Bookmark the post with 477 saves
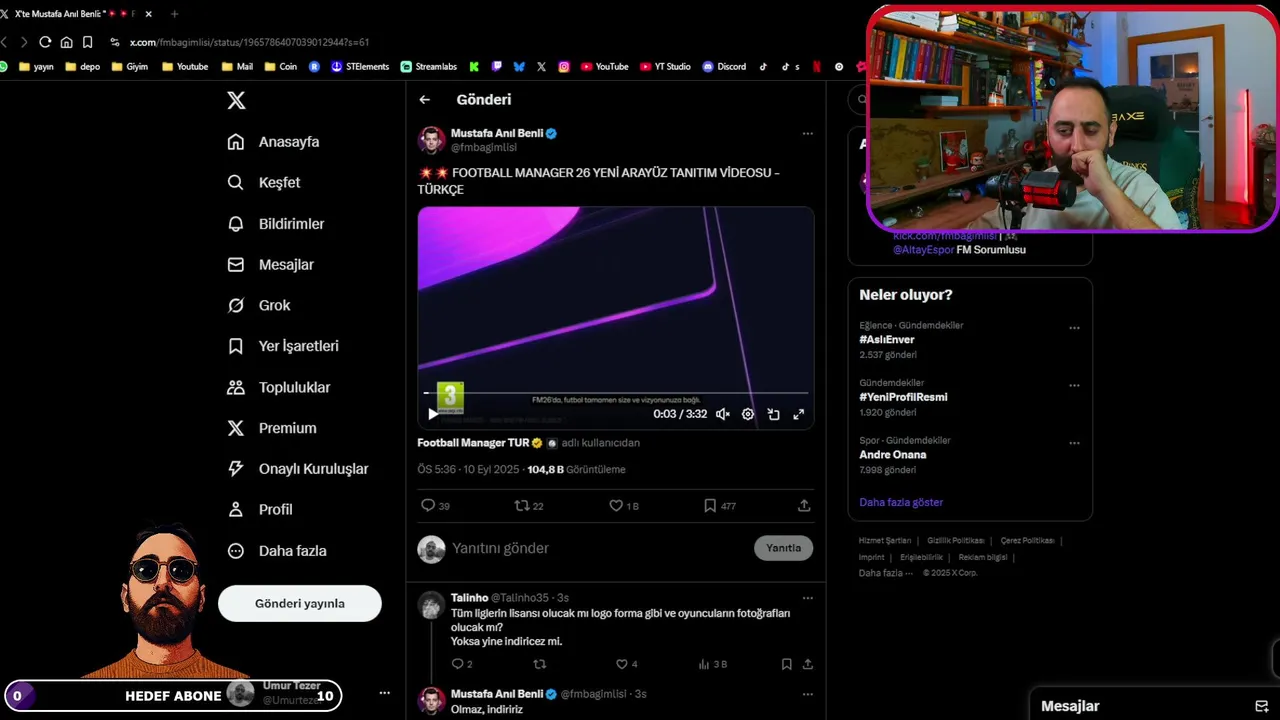This screenshot has width=1280, height=720. point(710,506)
